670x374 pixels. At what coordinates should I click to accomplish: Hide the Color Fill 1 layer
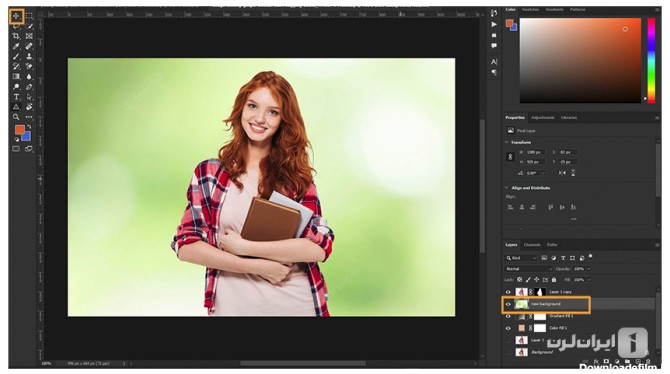tap(508, 328)
